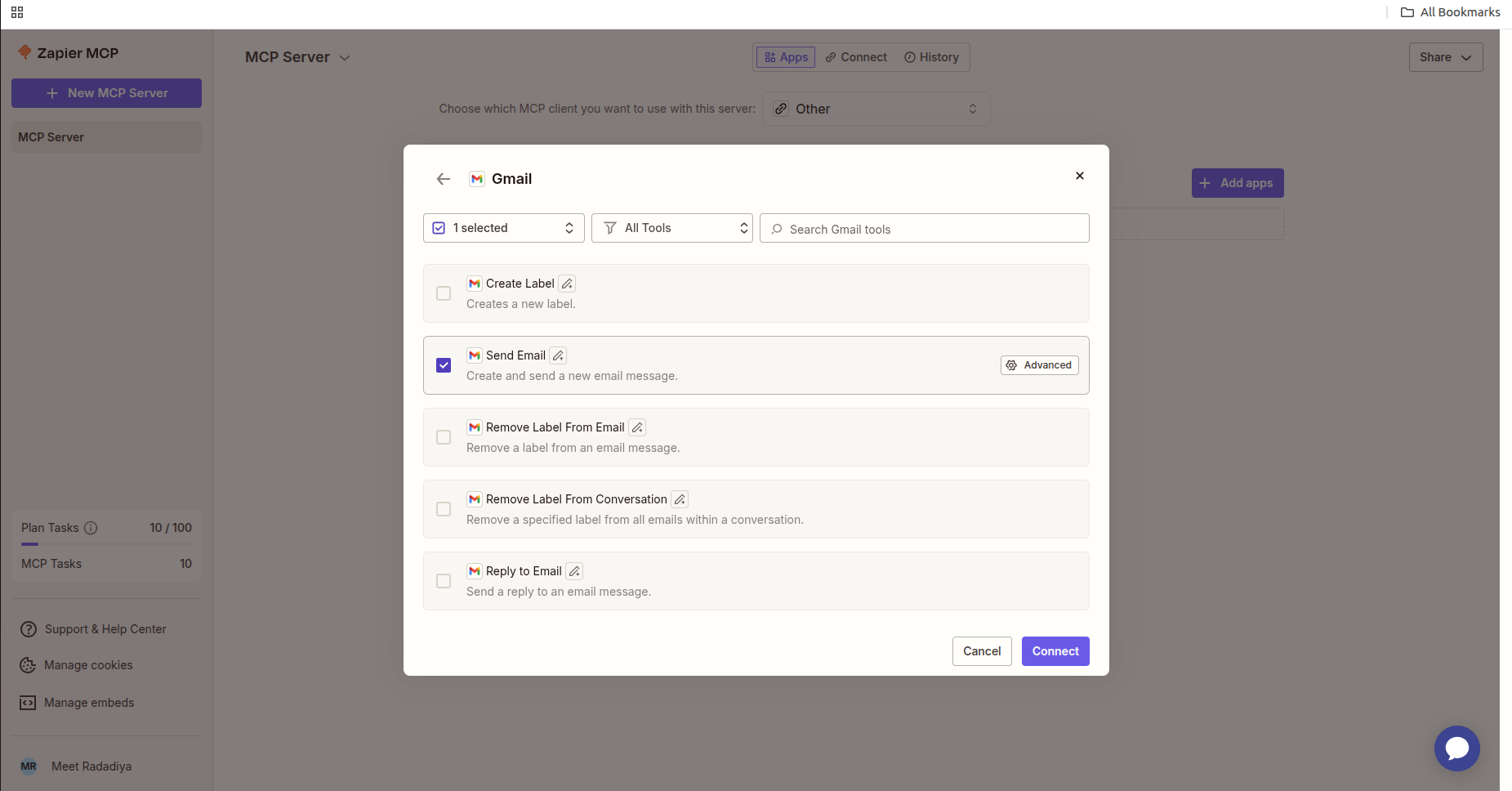This screenshot has width=1512, height=791.
Task: Check the Reply to Email checkbox
Action: click(444, 581)
